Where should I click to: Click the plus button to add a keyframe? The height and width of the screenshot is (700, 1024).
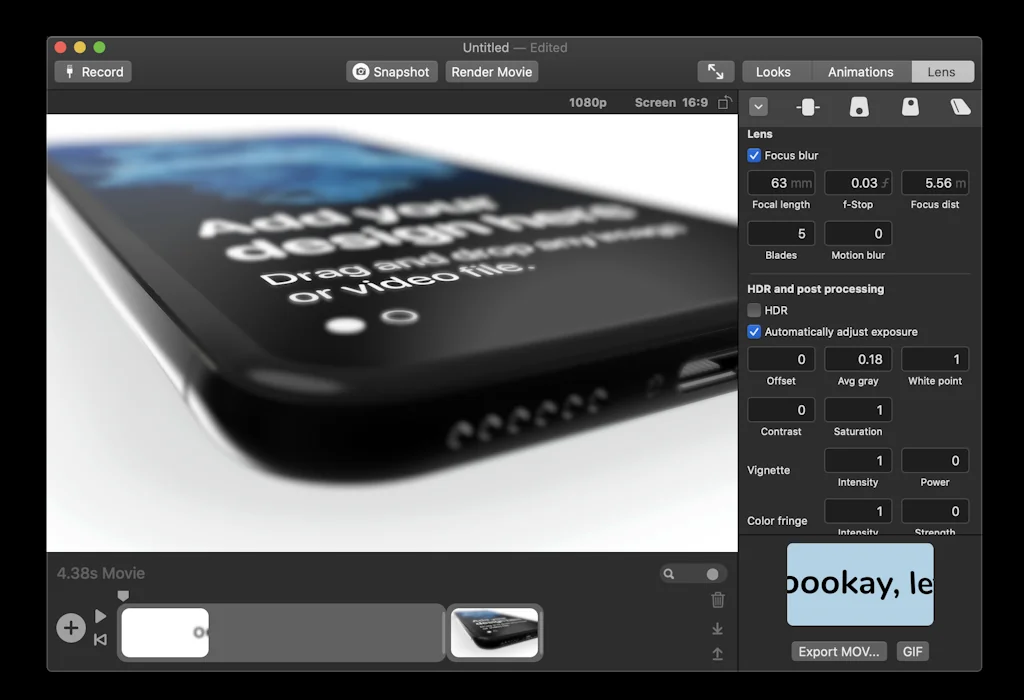click(70, 628)
